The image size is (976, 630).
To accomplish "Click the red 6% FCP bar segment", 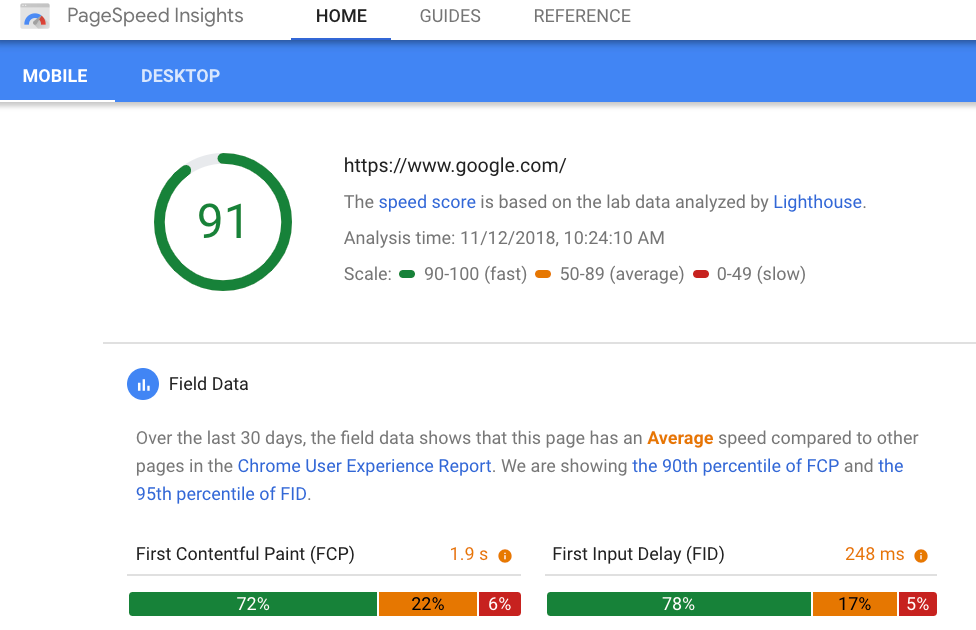I will point(500,604).
